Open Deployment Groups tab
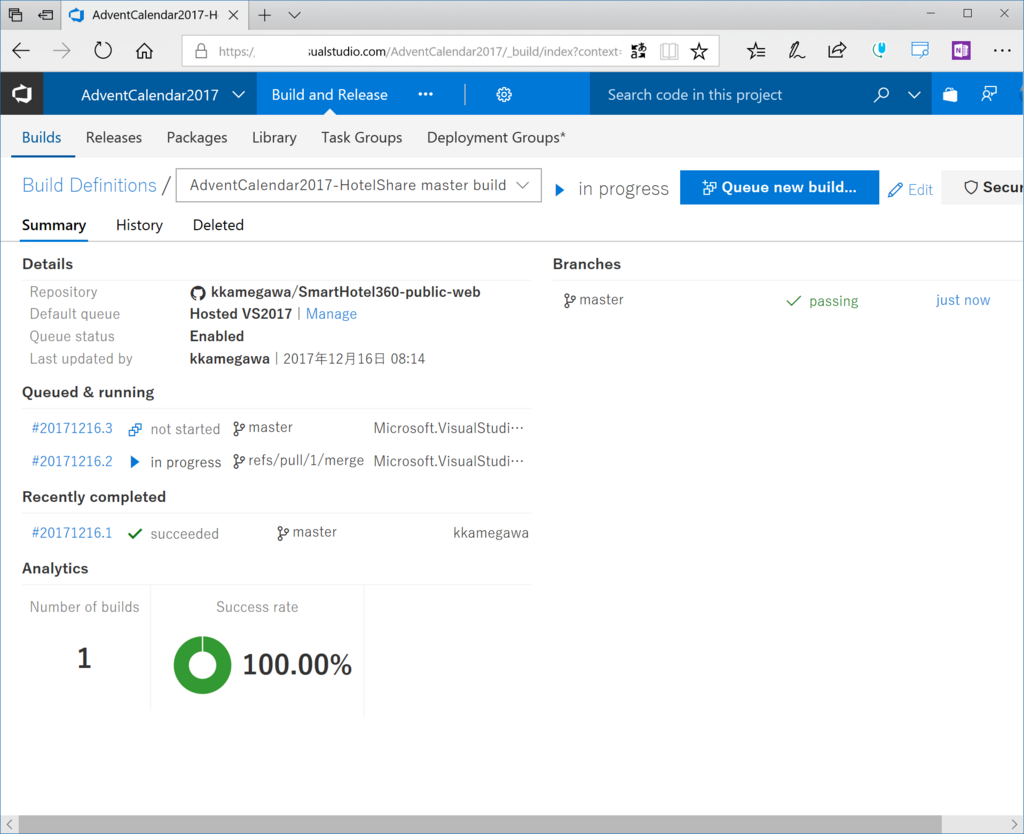This screenshot has height=834, width=1024. [x=496, y=138]
